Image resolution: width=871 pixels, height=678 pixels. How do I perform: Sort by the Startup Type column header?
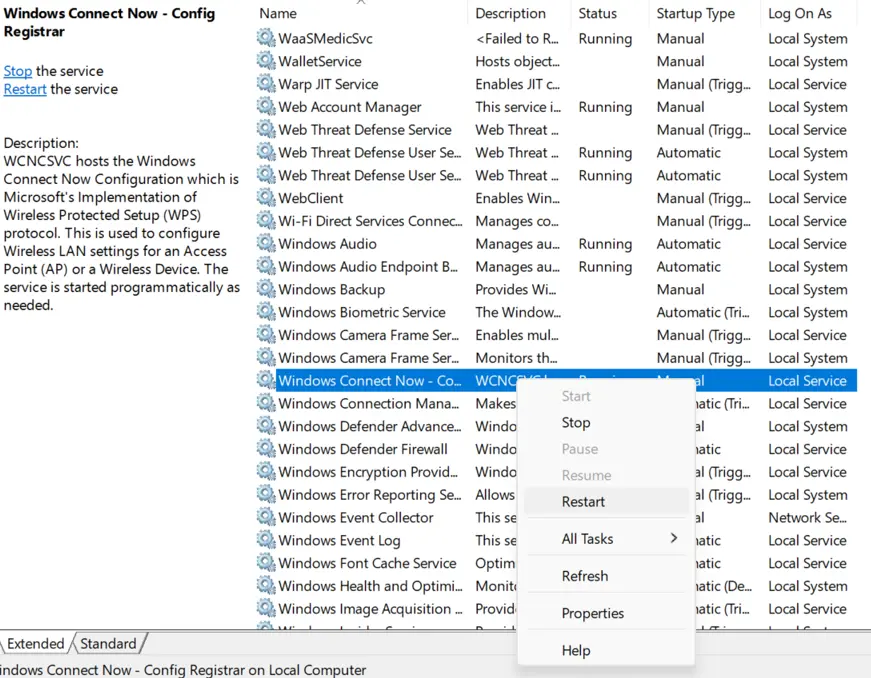click(x=695, y=13)
